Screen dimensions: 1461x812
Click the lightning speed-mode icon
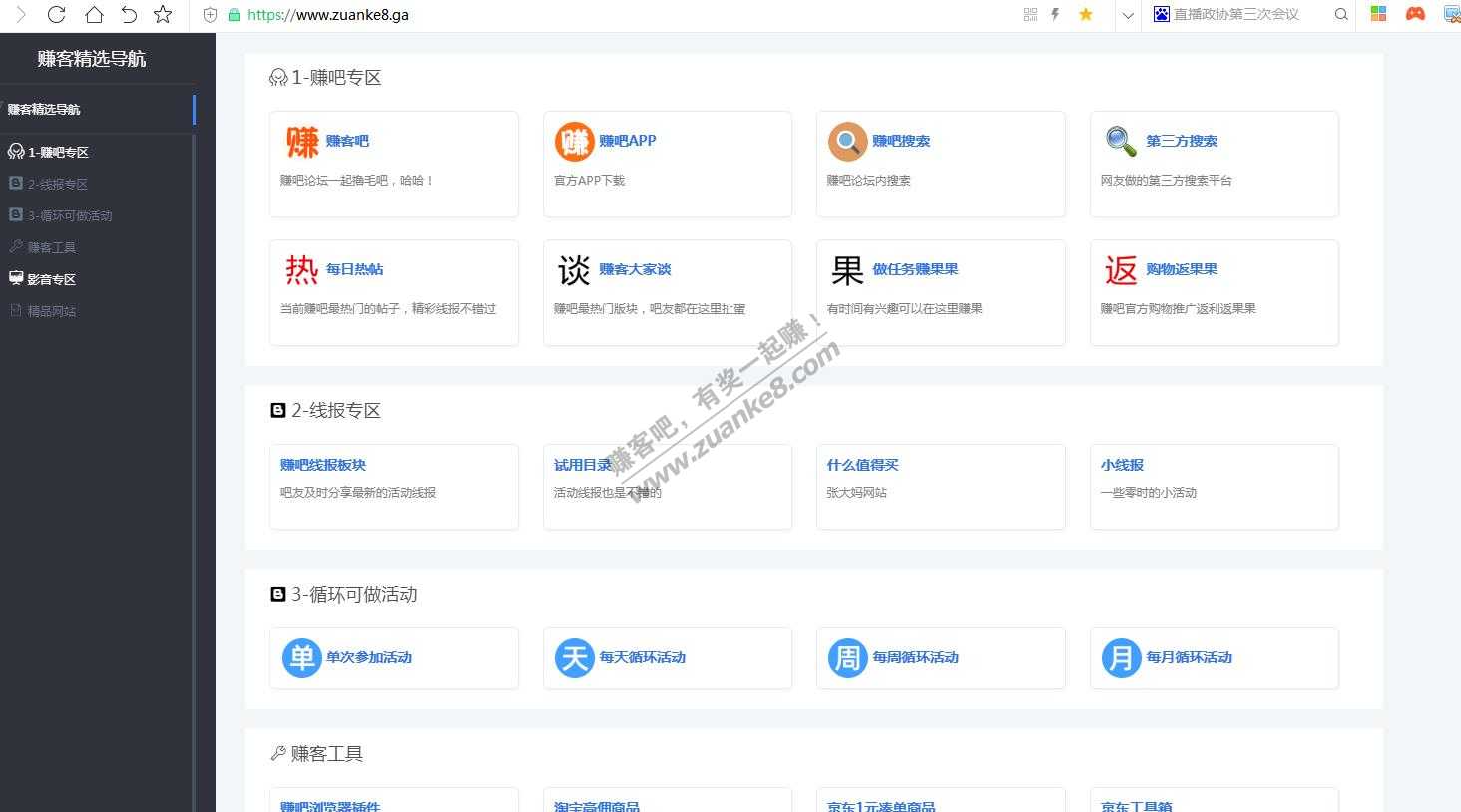1055,14
